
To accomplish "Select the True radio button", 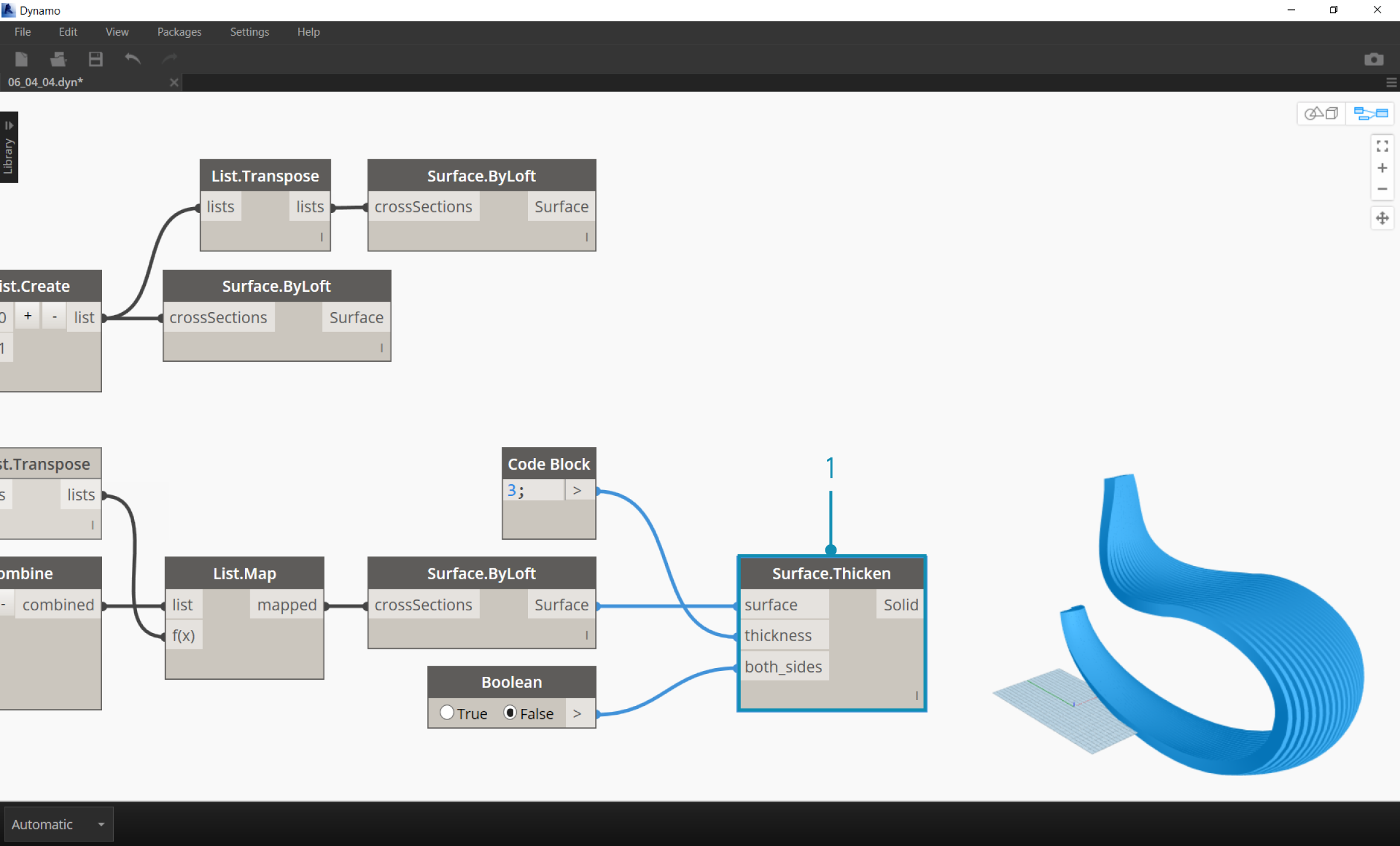I will 447,712.
